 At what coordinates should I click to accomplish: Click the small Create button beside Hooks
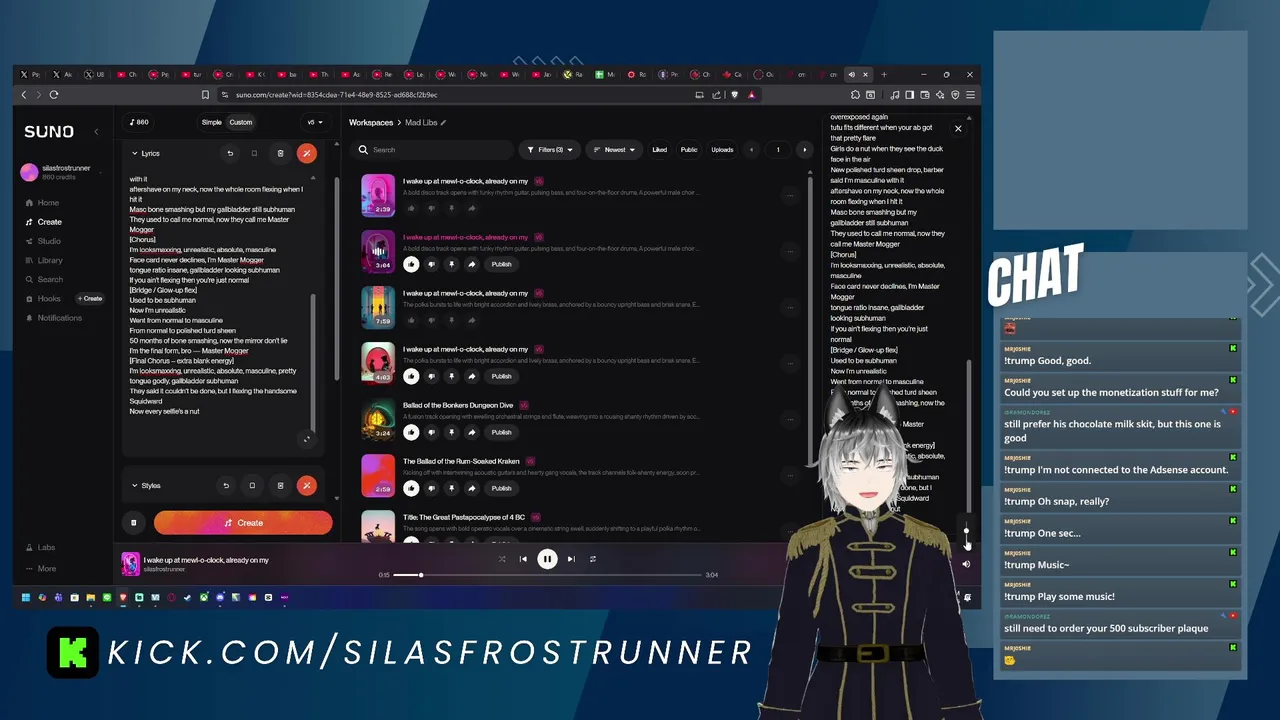pyautogui.click(x=90, y=299)
